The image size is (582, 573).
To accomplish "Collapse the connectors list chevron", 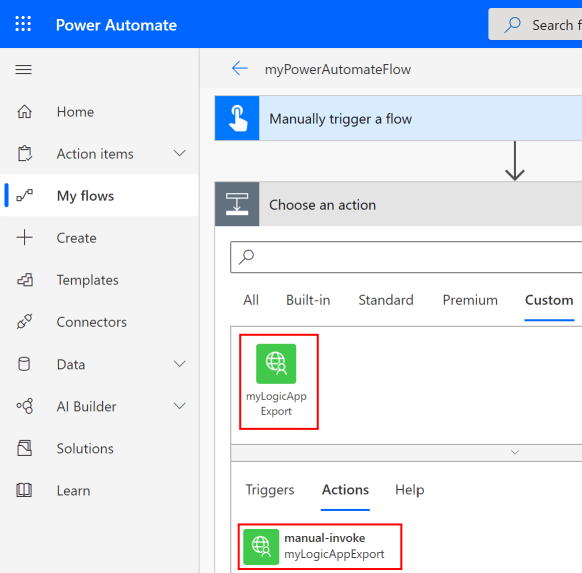I will 515,452.
